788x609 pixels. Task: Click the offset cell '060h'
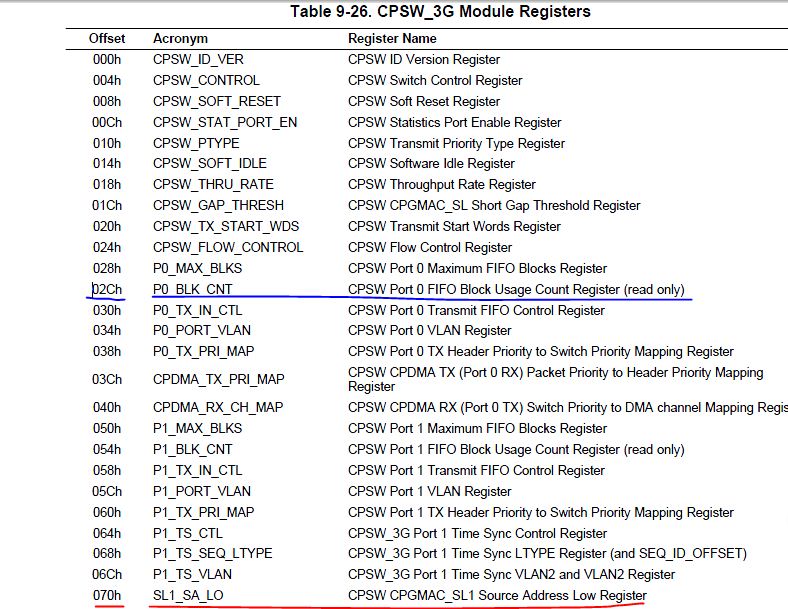(x=107, y=513)
